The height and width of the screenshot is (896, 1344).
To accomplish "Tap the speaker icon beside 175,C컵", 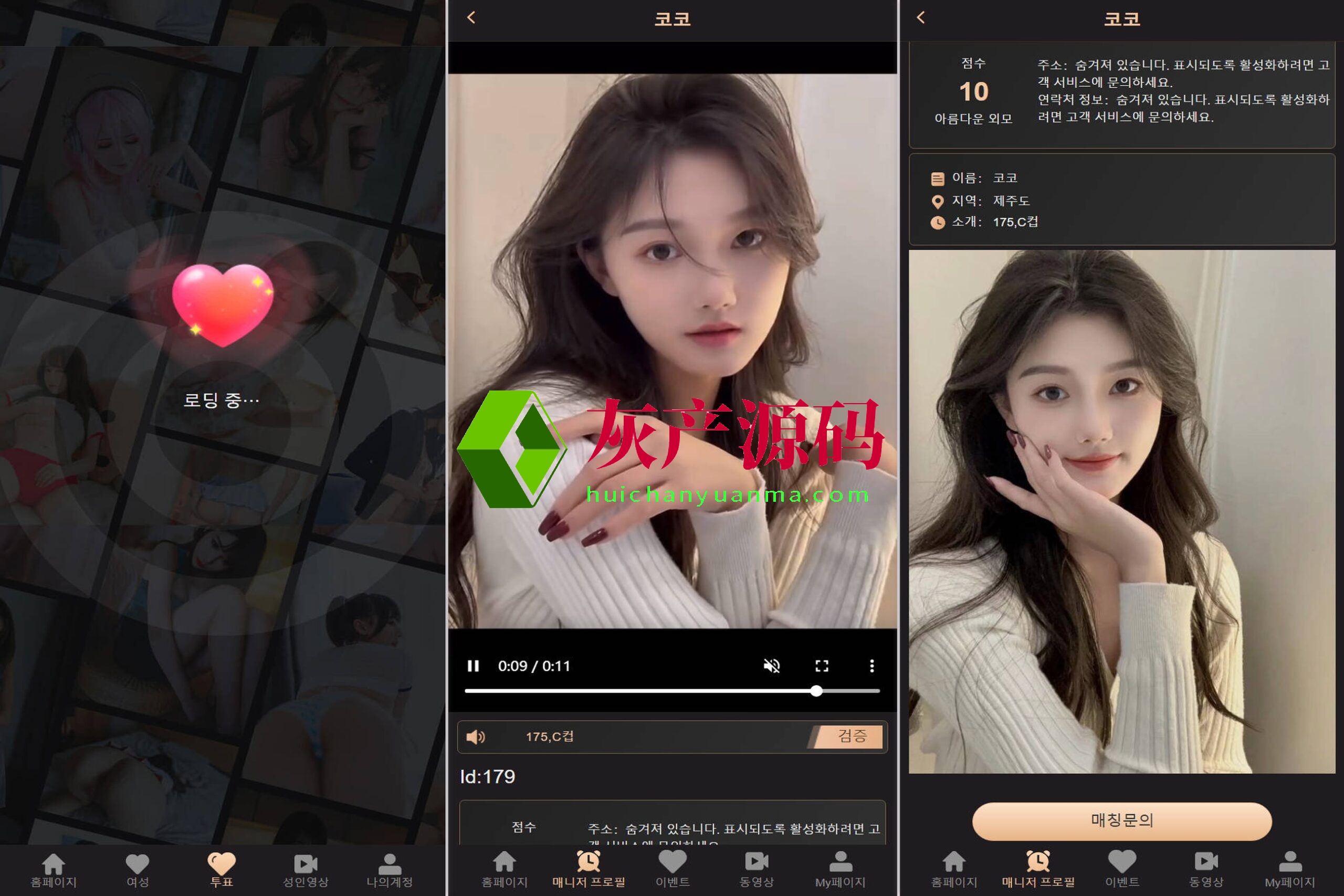I will (x=476, y=736).
